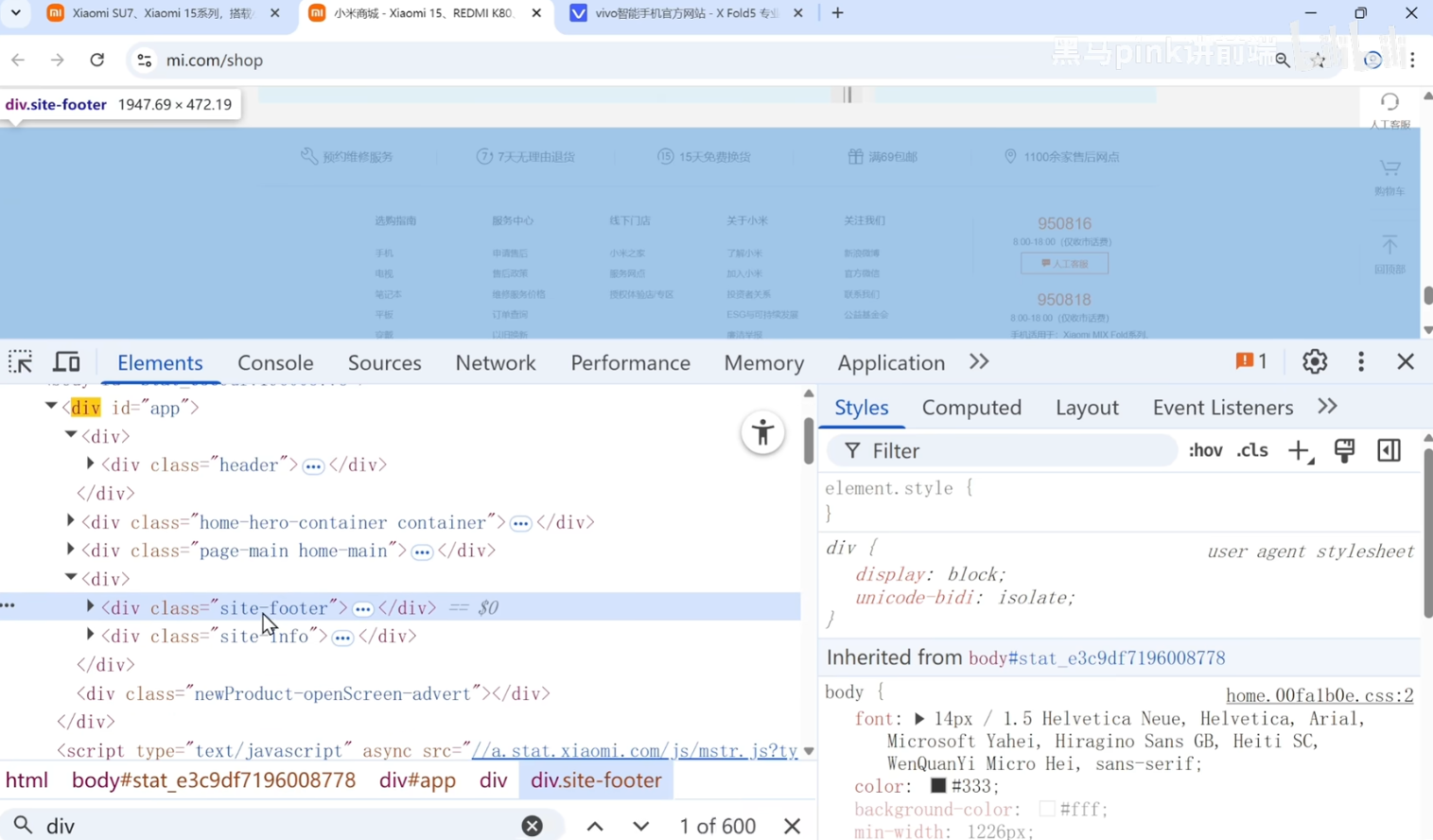Image resolution: width=1433 pixels, height=840 pixels.
Task: Select the Elements tab
Action: (160, 362)
